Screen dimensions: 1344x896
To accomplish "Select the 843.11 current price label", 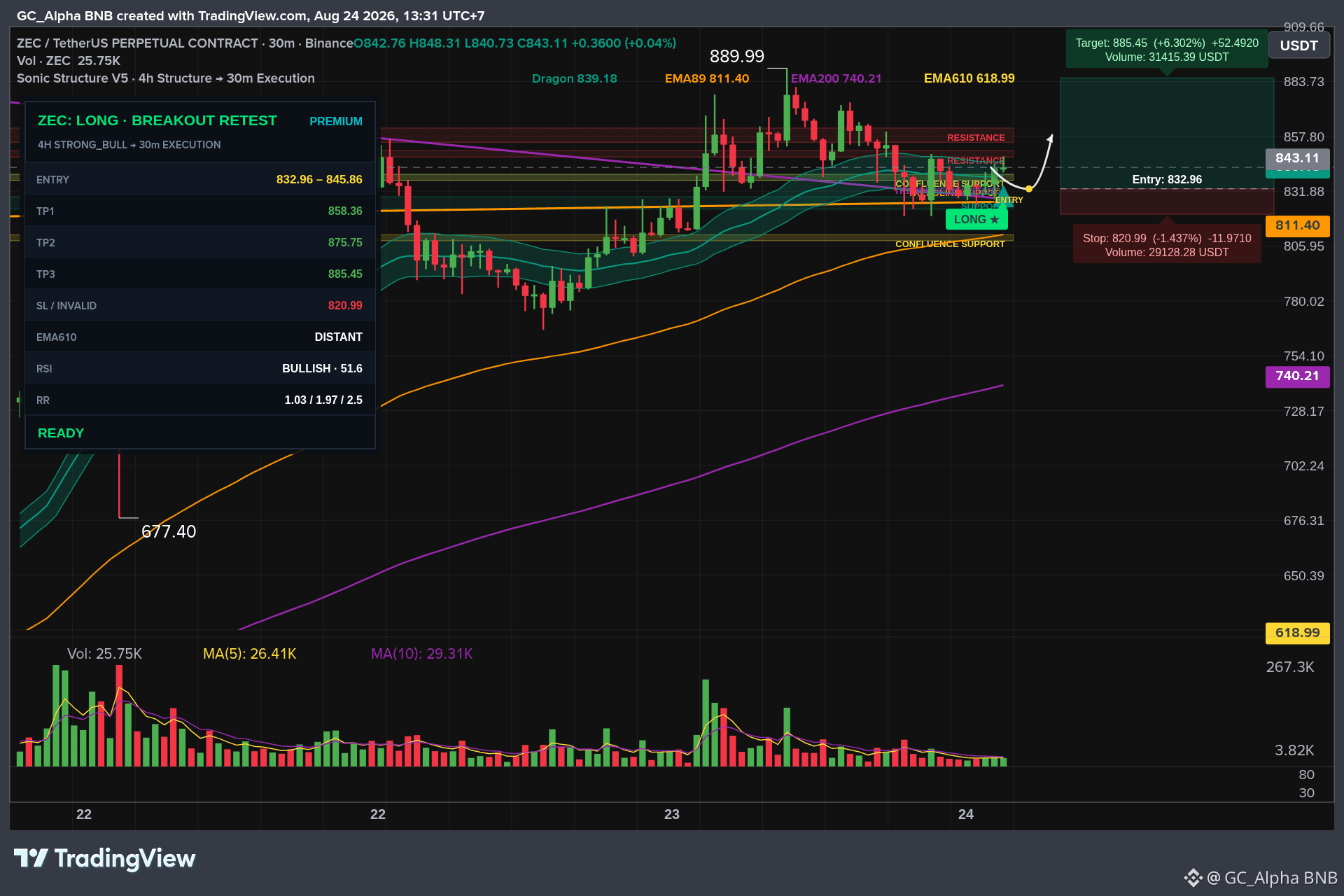I will tap(1297, 158).
